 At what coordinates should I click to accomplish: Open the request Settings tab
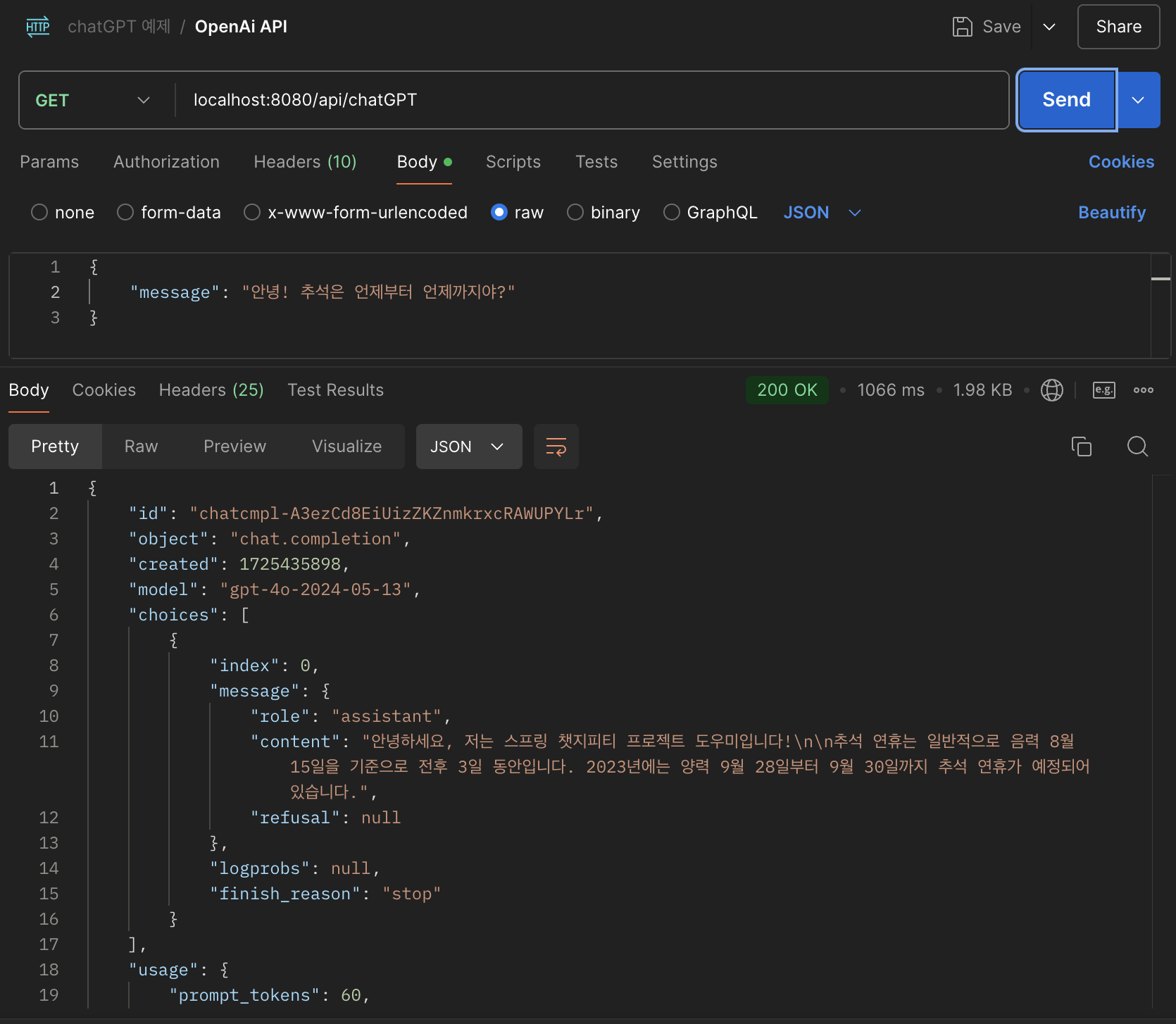coord(684,162)
